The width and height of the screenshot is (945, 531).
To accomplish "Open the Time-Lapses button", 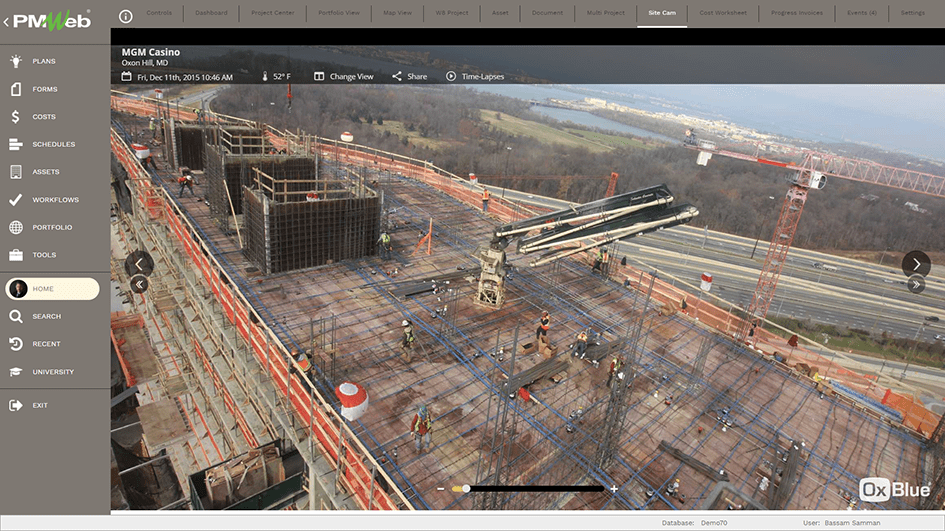I will coord(475,77).
